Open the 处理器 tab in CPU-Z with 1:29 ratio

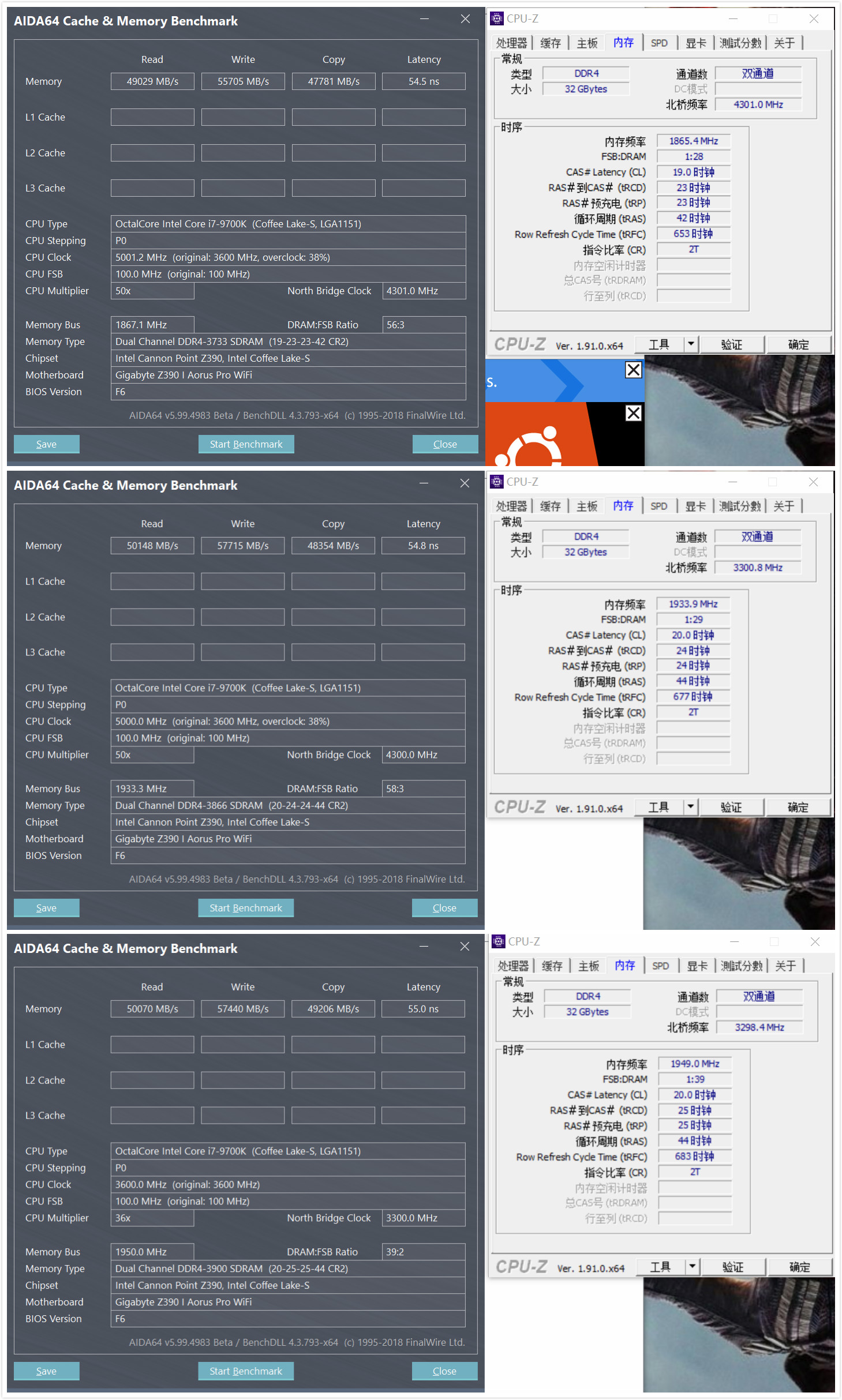coord(511,506)
